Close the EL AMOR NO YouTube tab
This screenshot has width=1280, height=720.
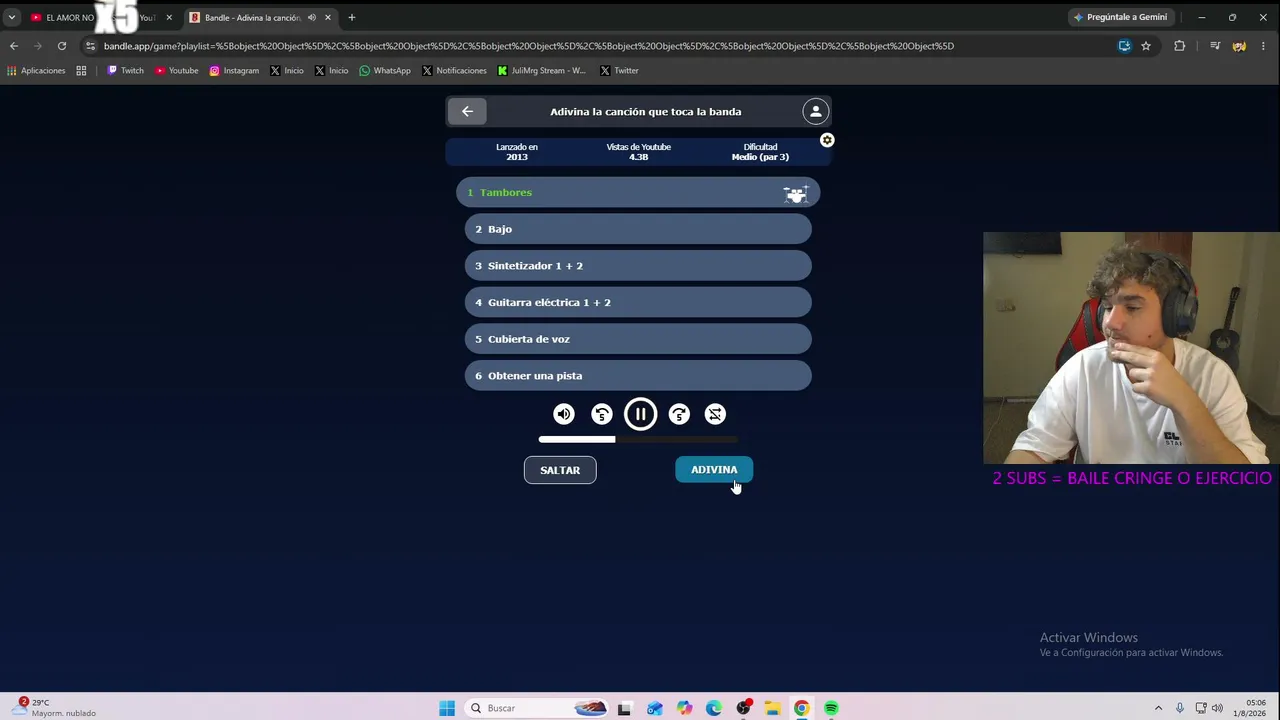pos(168,17)
